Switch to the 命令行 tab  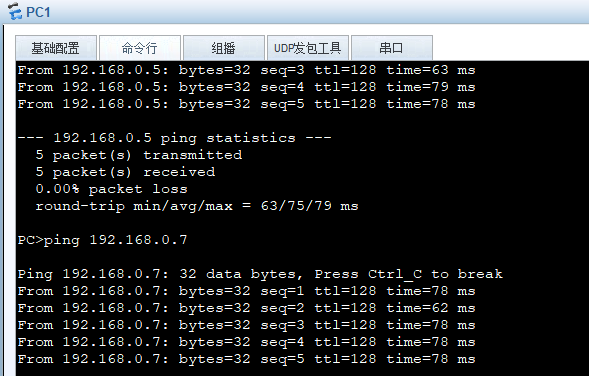click(x=140, y=48)
